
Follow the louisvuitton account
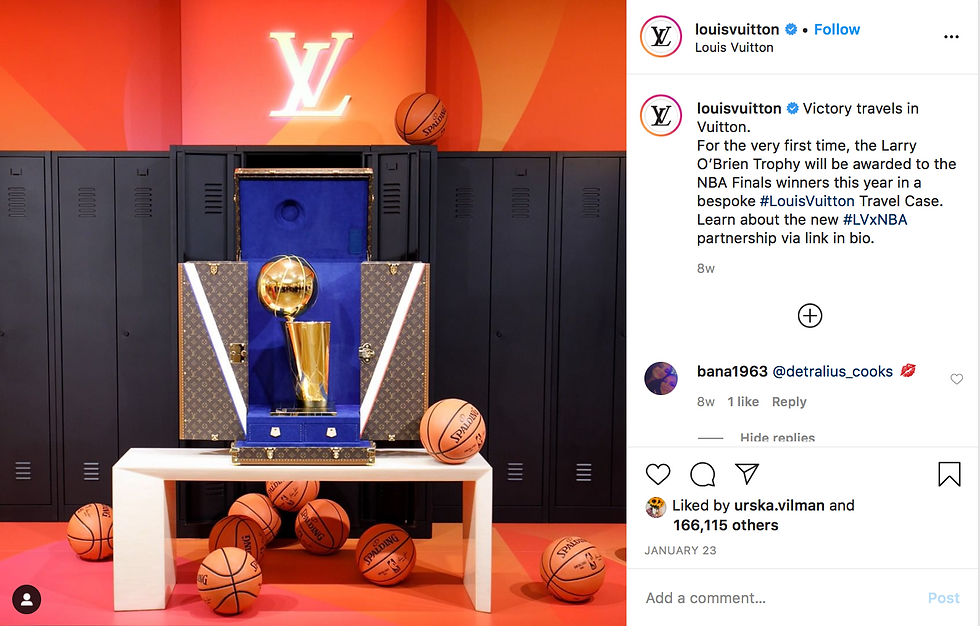[836, 29]
